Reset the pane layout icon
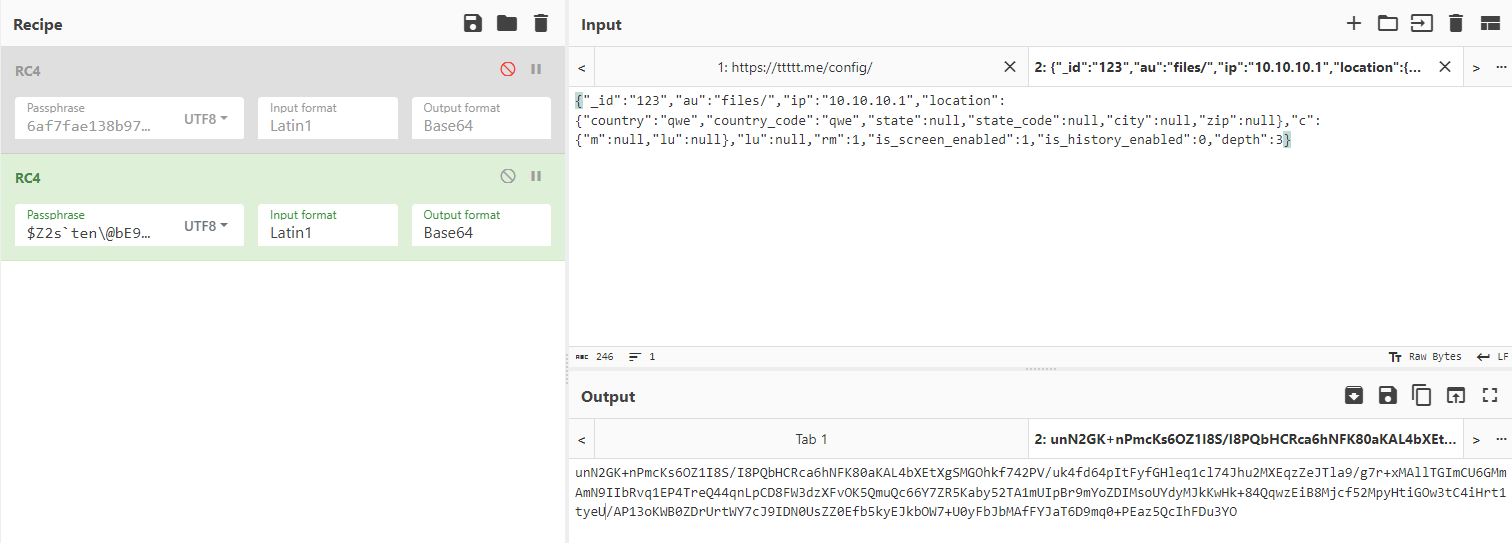 1490,23
